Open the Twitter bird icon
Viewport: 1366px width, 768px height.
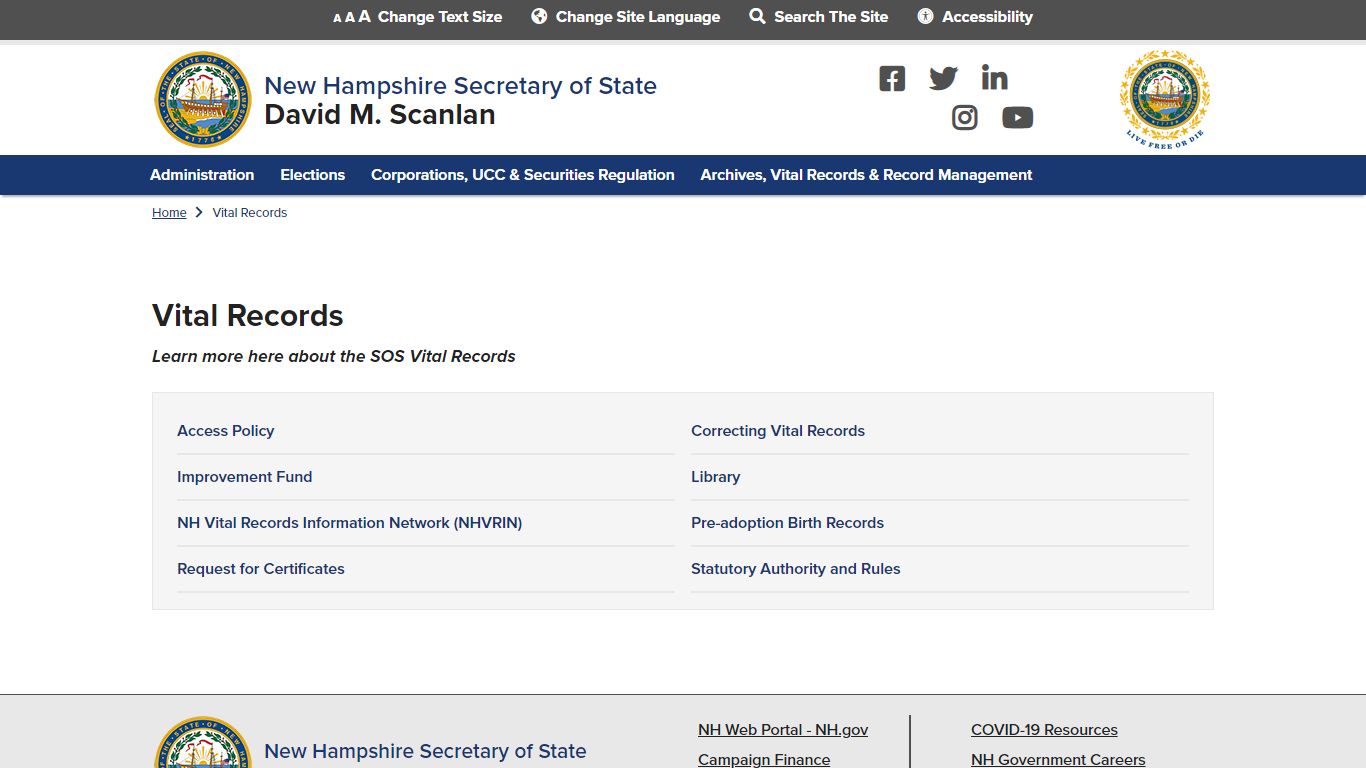pos(943,79)
